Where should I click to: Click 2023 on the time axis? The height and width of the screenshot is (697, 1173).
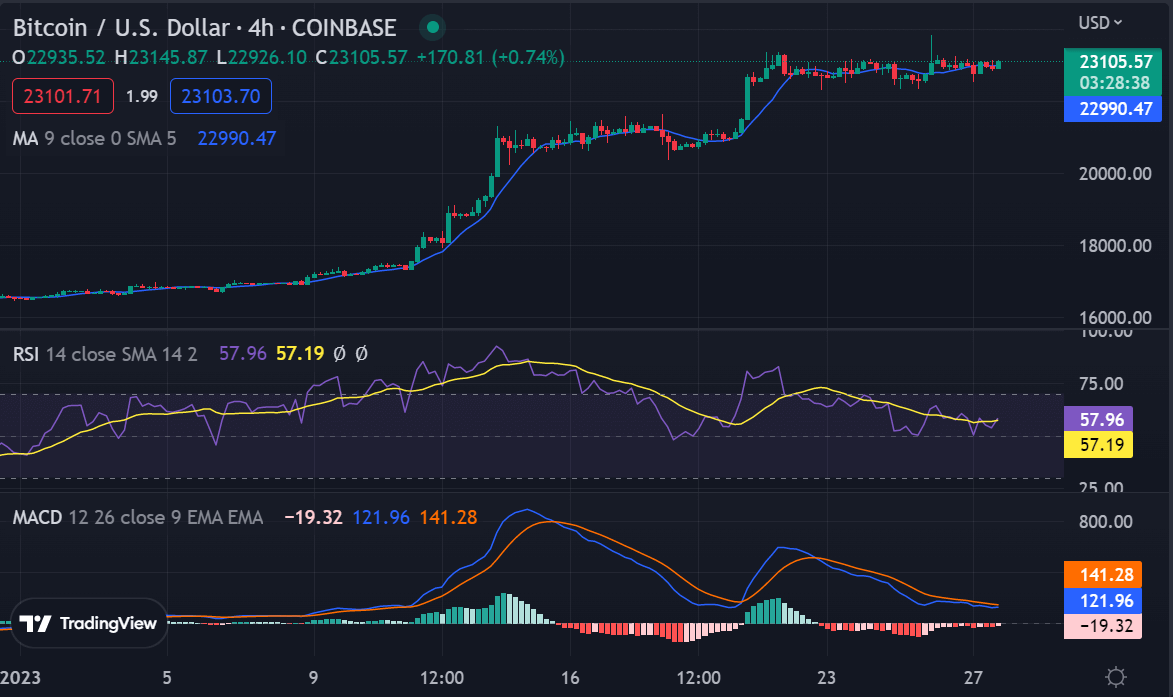[x=20, y=677]
